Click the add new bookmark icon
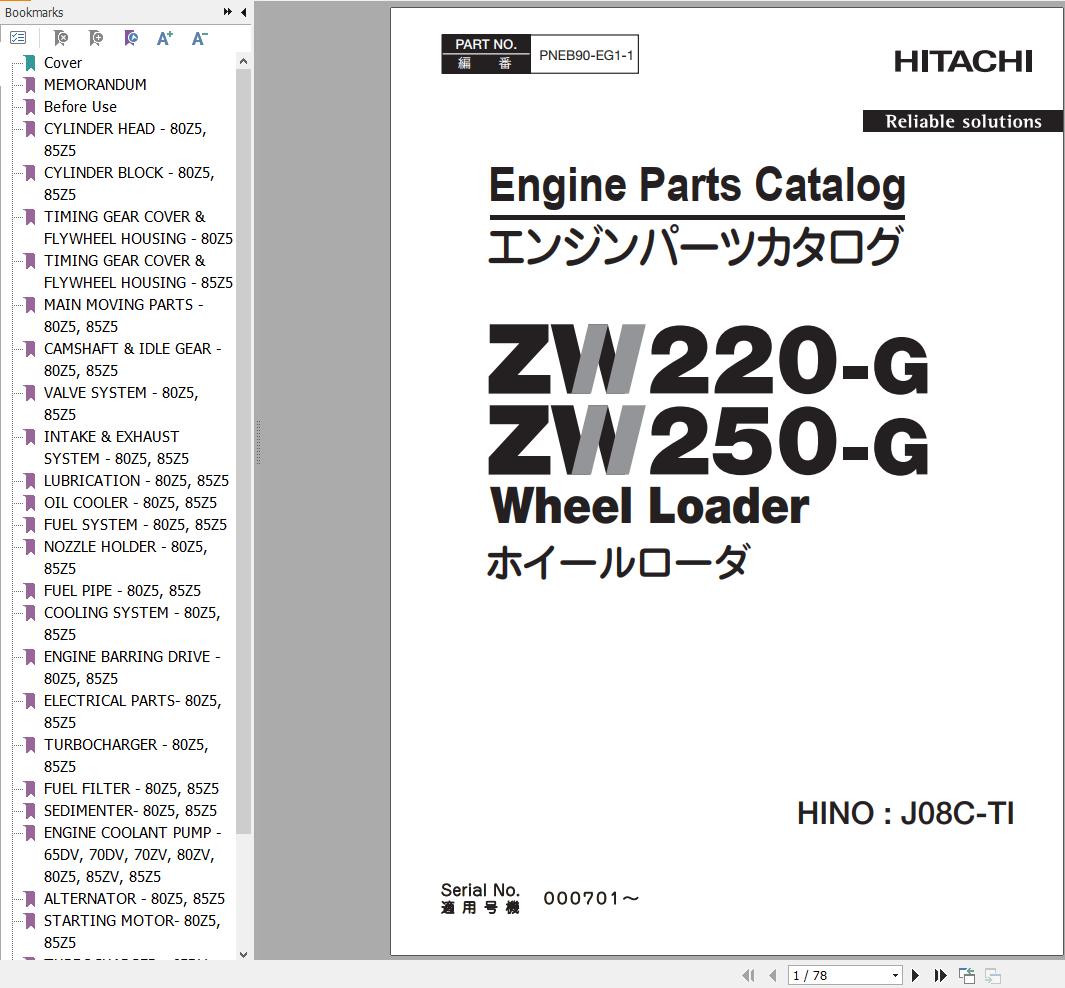Screen dimensions: 1065x988 click(x=96, y=38)
